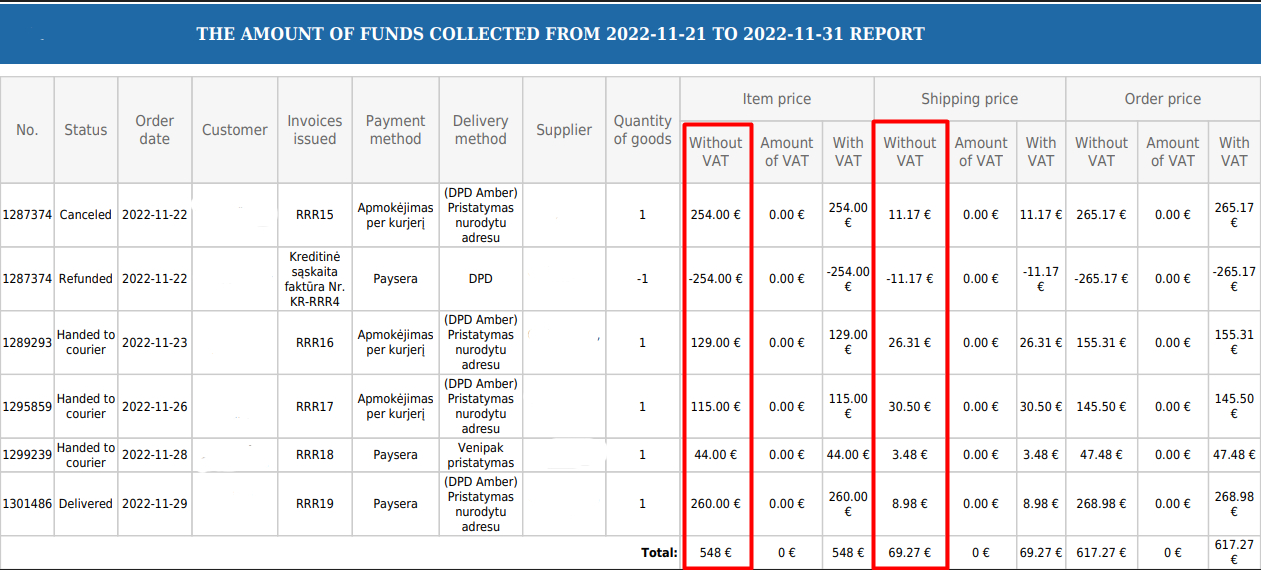Click the 2022-11-26 order date cell
Image resolution: width=1261 pixels, height=570 pixels.
click(155, 407)
